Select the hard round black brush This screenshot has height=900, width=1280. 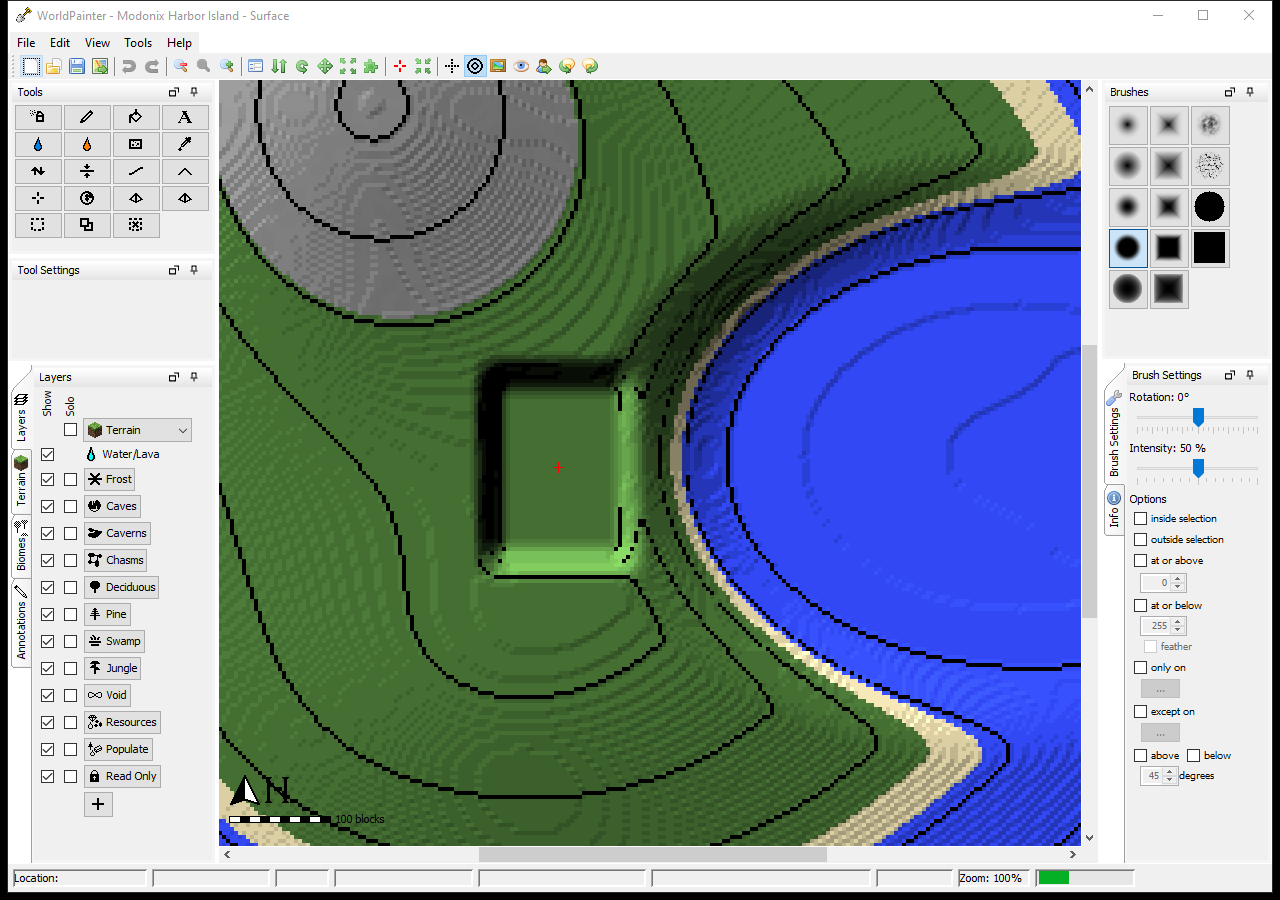click(x=1210, y=207)
